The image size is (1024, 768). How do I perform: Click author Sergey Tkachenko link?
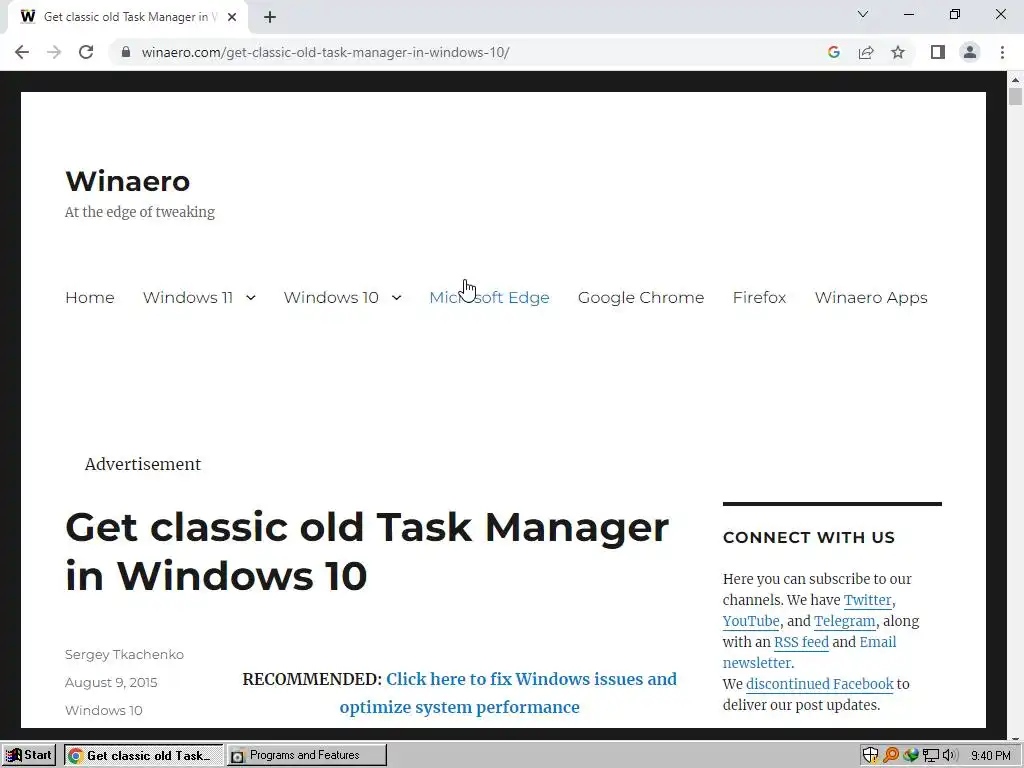[x=124, y=654]
